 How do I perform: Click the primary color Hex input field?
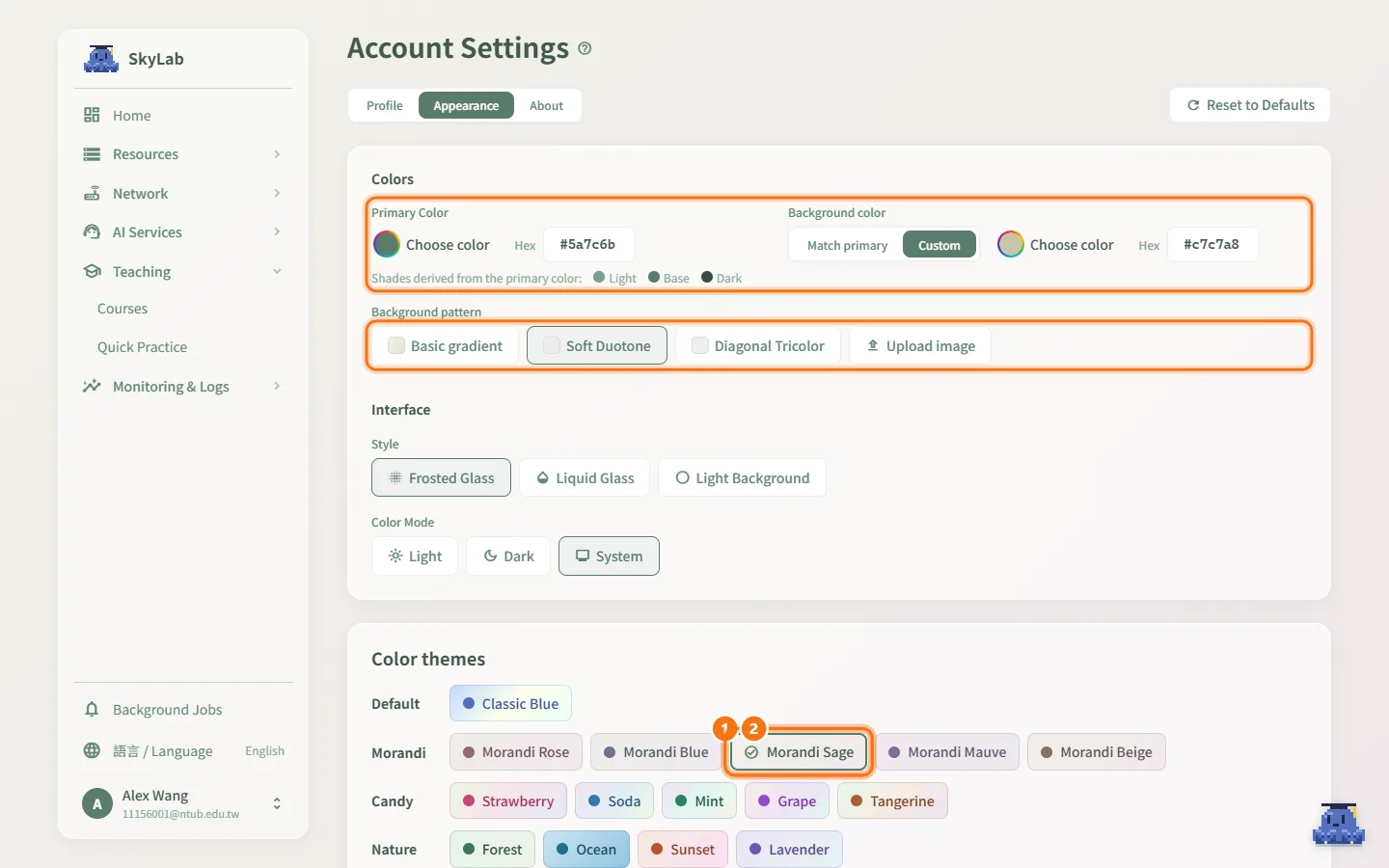coord(588,245)
